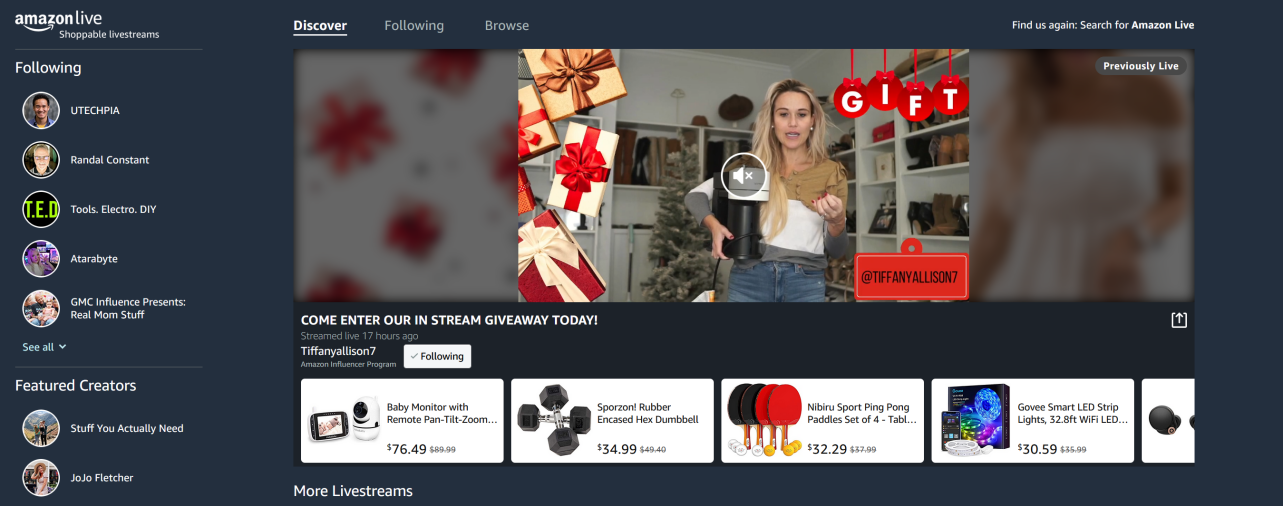Open JoJo Fletcher channel name
This screenshot has height=506, width=1283.
102,478
